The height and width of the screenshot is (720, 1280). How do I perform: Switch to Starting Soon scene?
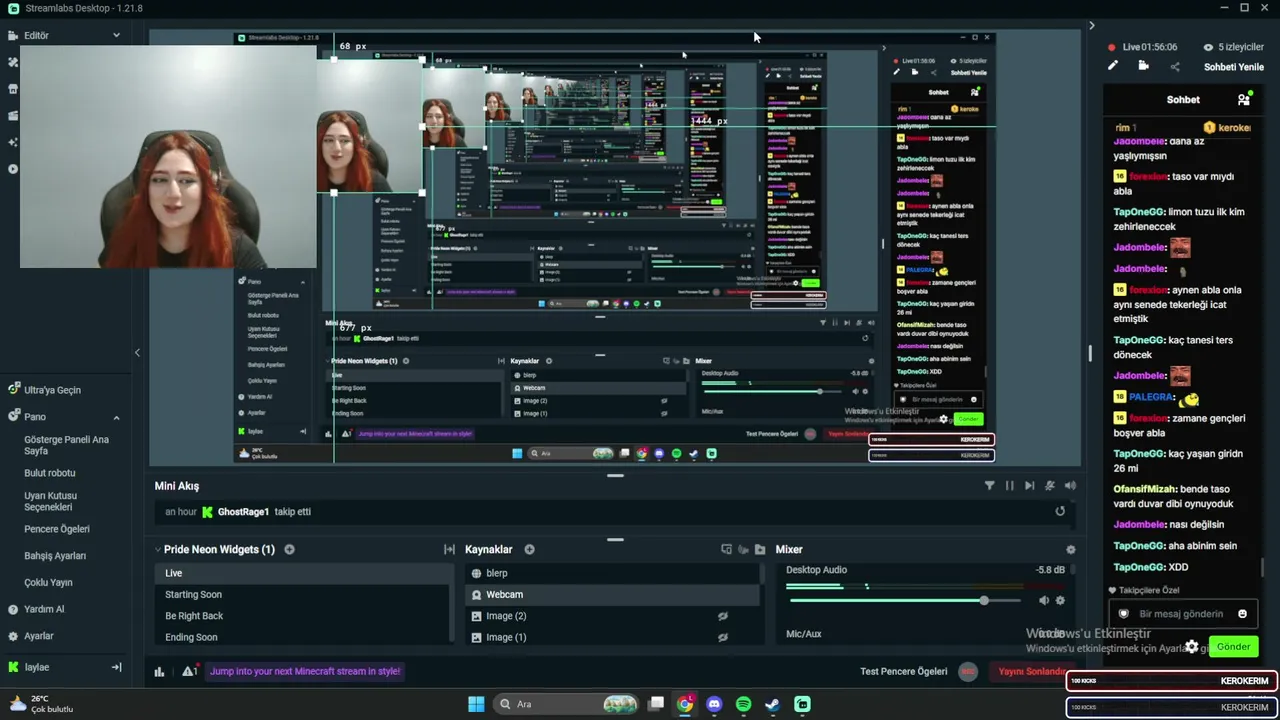pos(303,594)
